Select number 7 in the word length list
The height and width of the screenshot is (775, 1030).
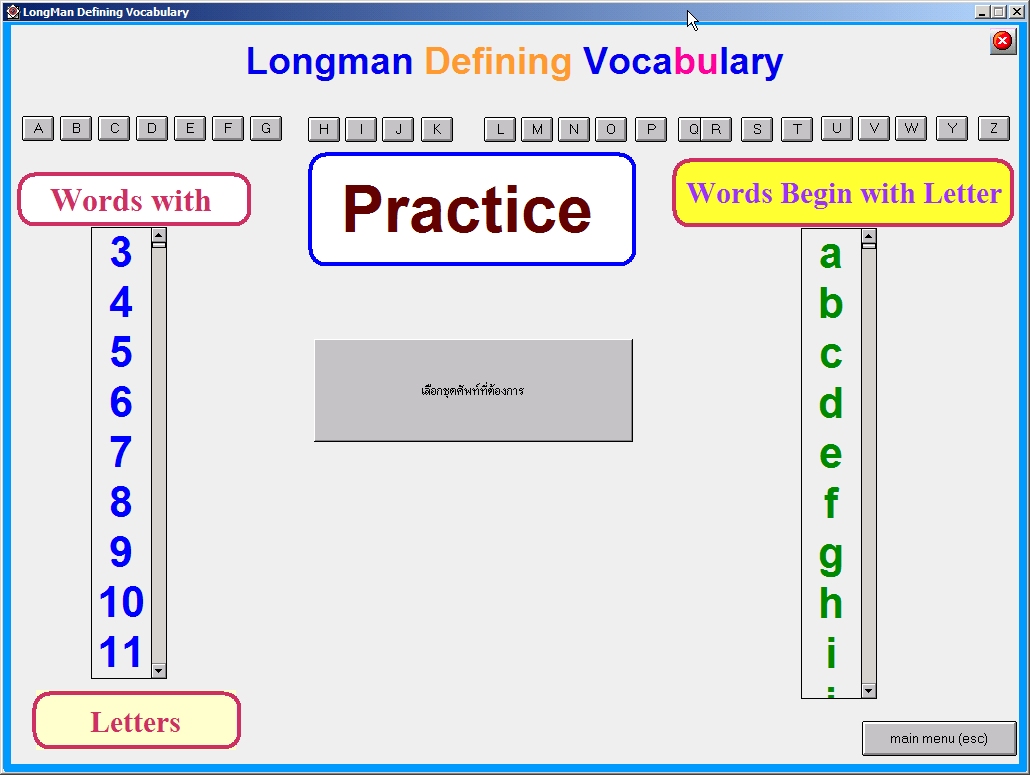click(x=120, y=454)
